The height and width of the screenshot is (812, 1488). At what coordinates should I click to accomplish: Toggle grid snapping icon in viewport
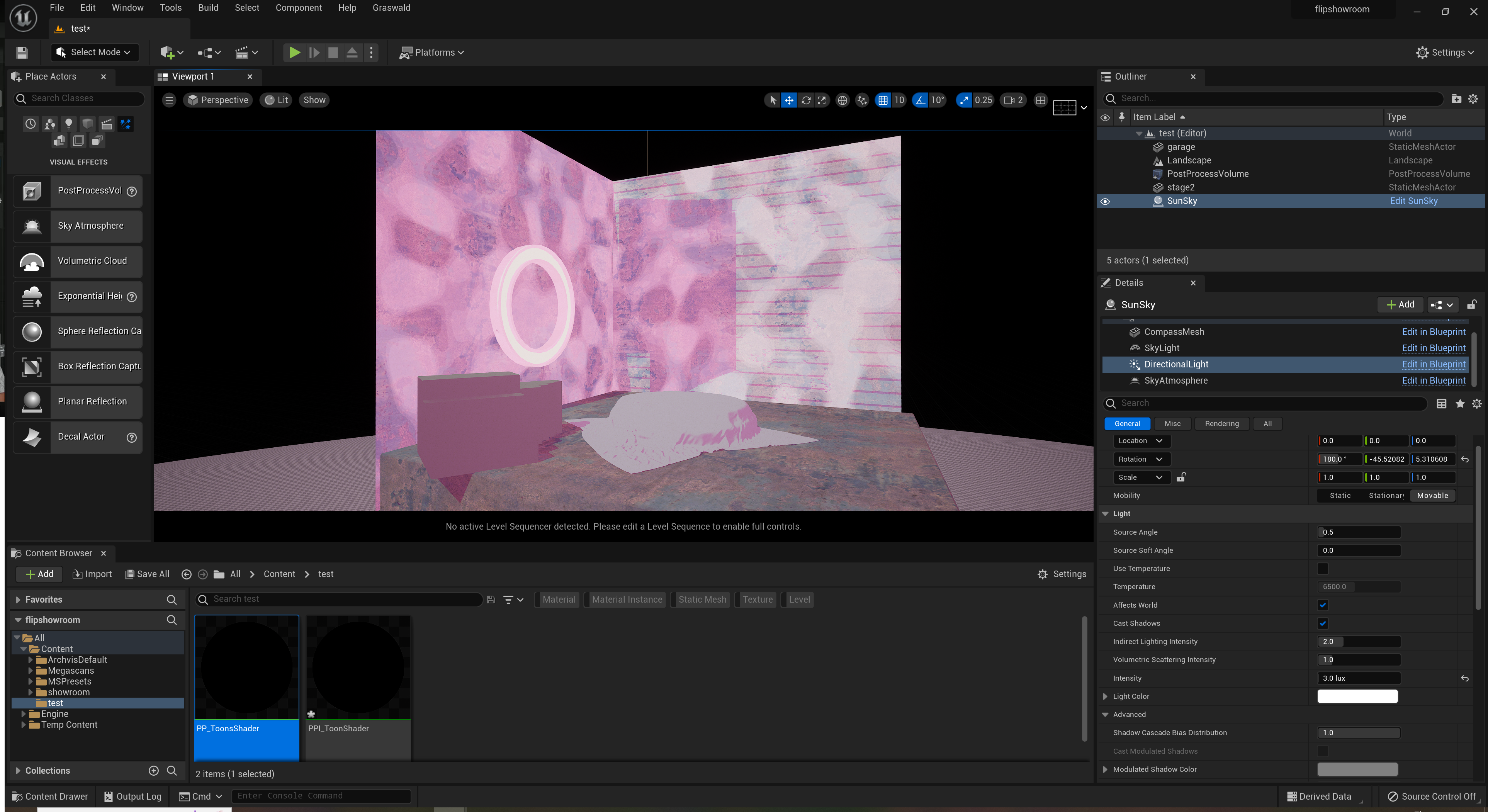pos(883,100)
